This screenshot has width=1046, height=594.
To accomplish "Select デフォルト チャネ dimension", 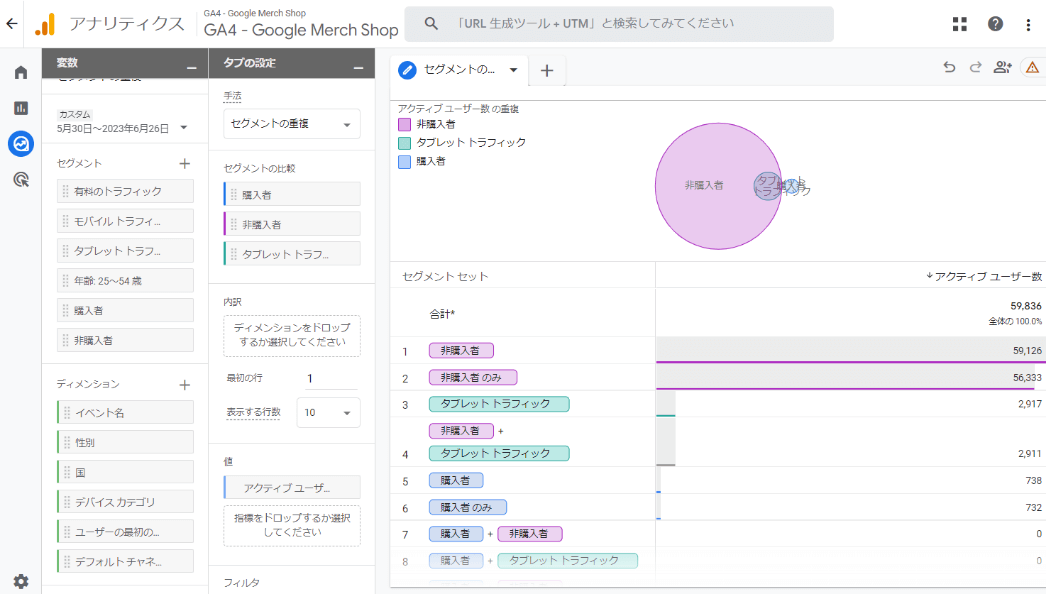I will pos(125,562).
